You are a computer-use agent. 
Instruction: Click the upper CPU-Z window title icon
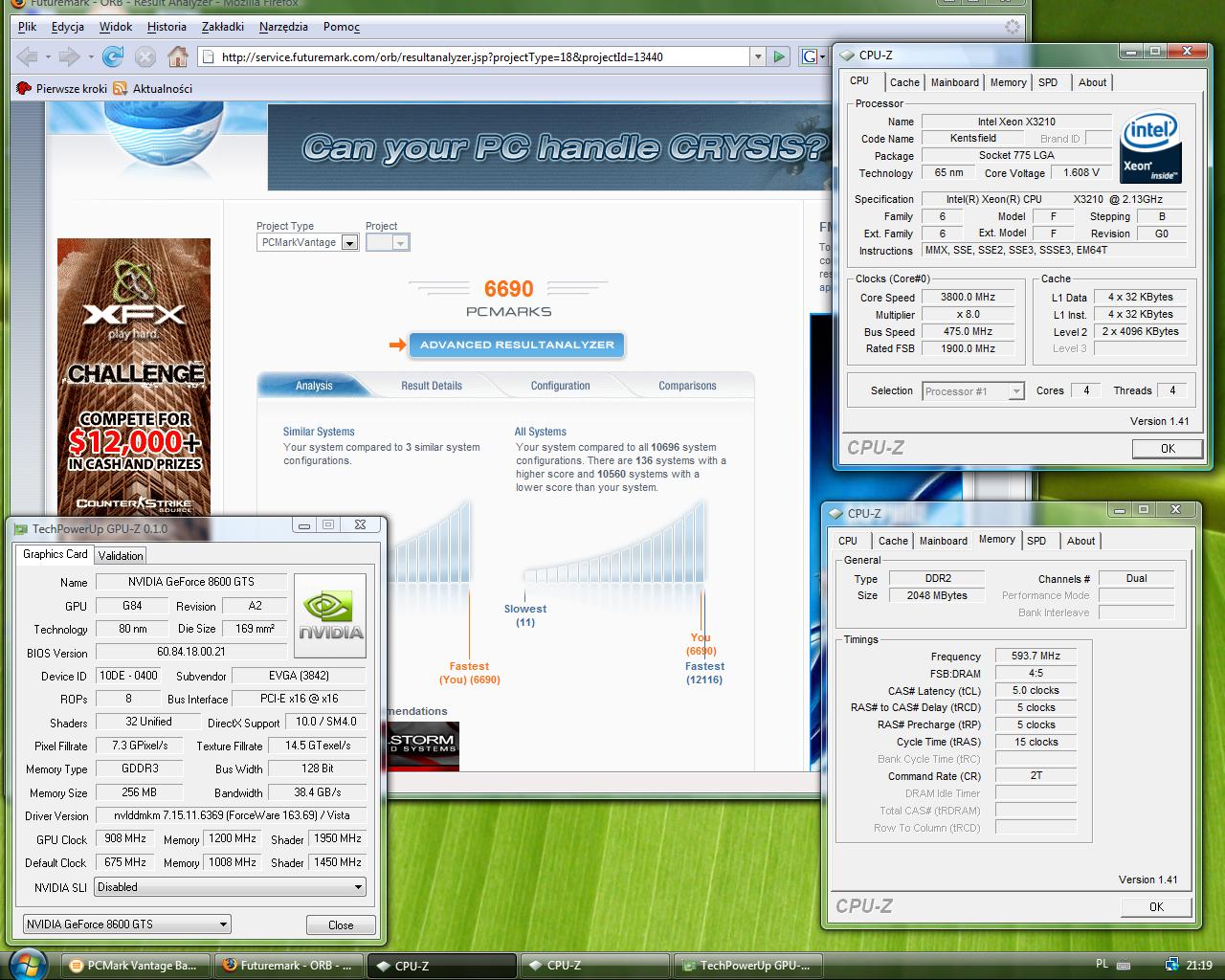847,56
